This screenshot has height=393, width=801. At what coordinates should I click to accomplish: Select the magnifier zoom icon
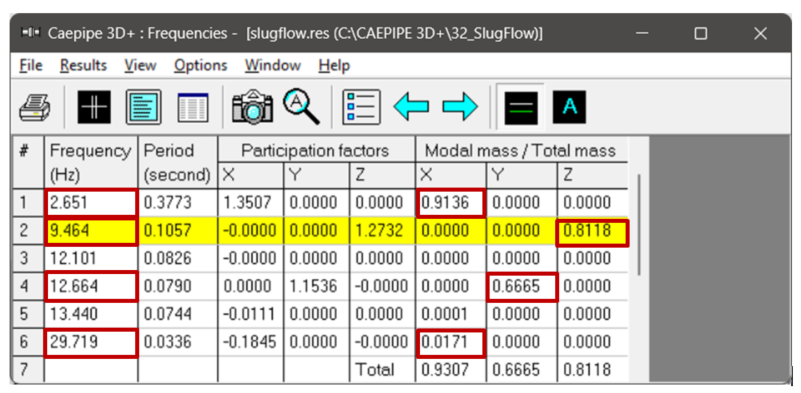point(301,107)
